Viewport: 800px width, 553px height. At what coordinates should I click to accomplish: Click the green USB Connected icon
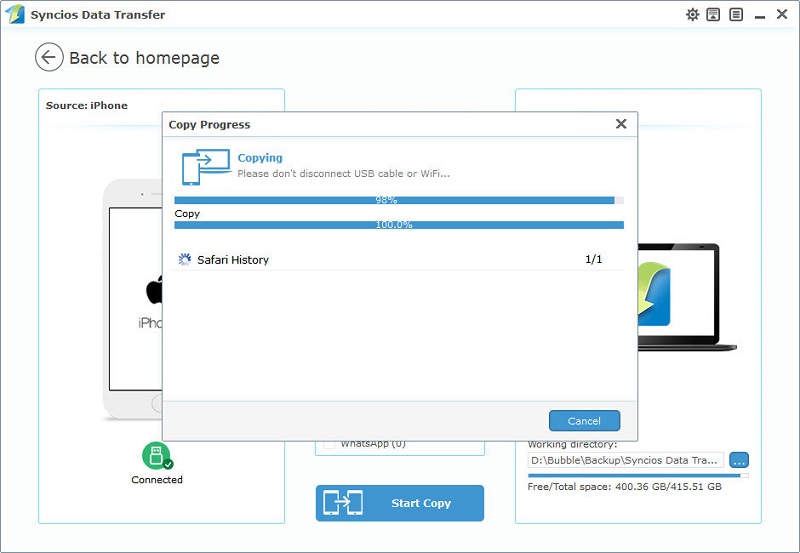[x=157, y=456]
